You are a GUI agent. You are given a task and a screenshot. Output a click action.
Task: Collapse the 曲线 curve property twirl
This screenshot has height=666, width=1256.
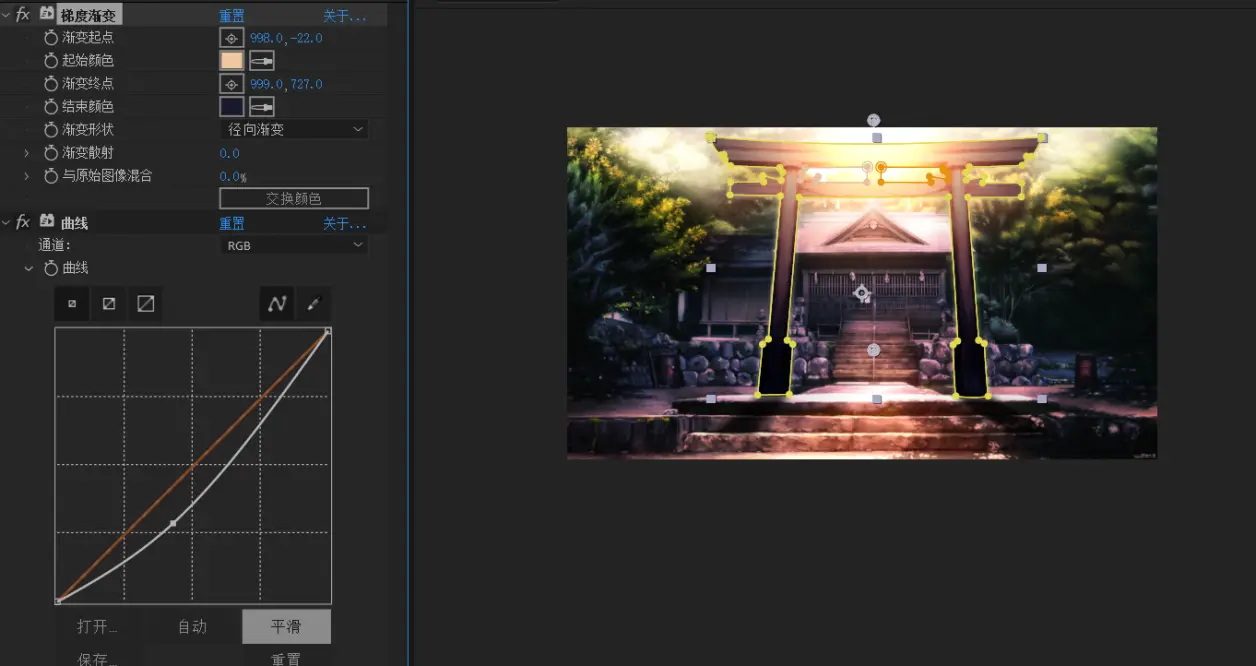click(x=28, y=268)
